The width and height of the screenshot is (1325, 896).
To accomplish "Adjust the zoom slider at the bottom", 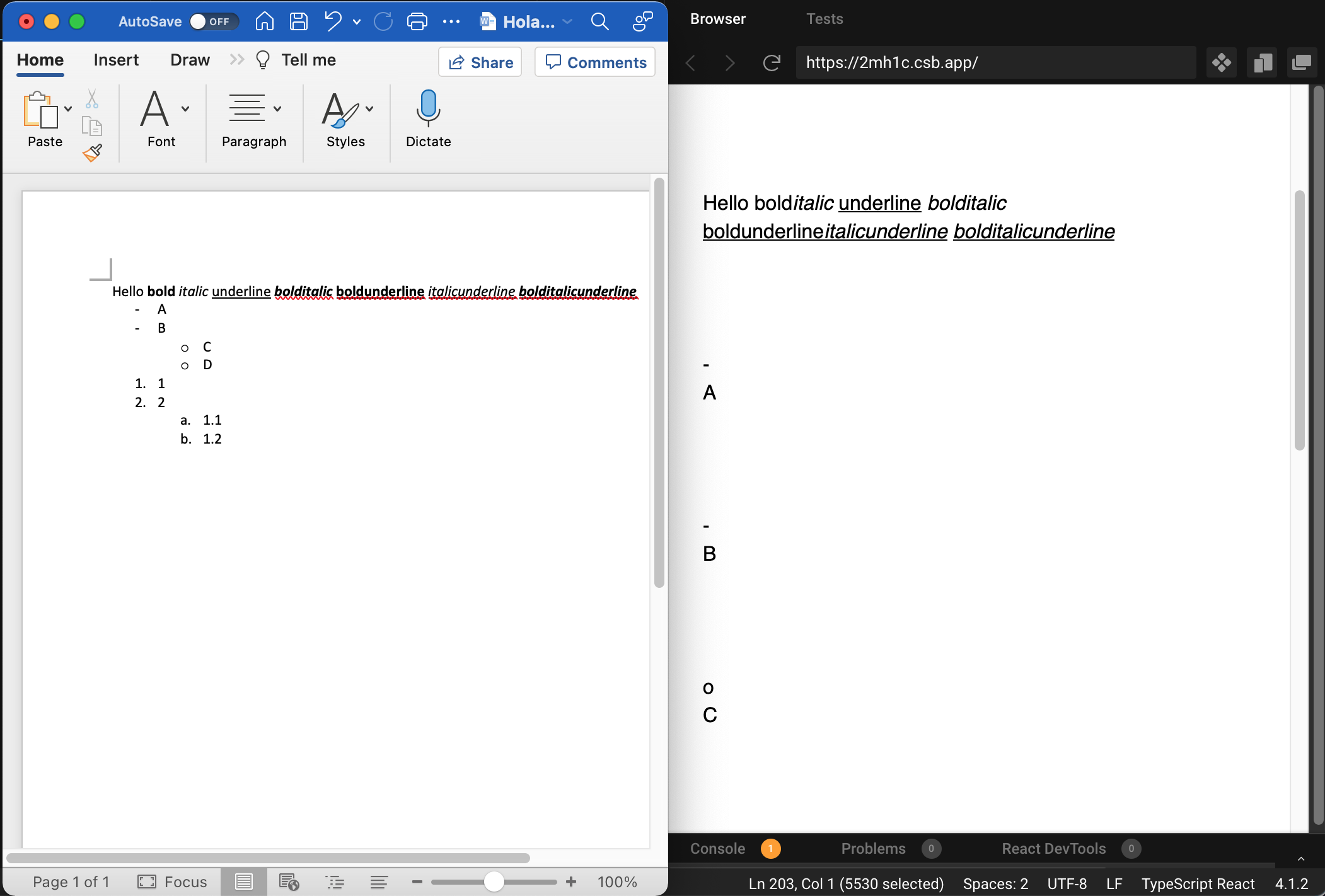I will pyautogui.click(x=494, y=882).
